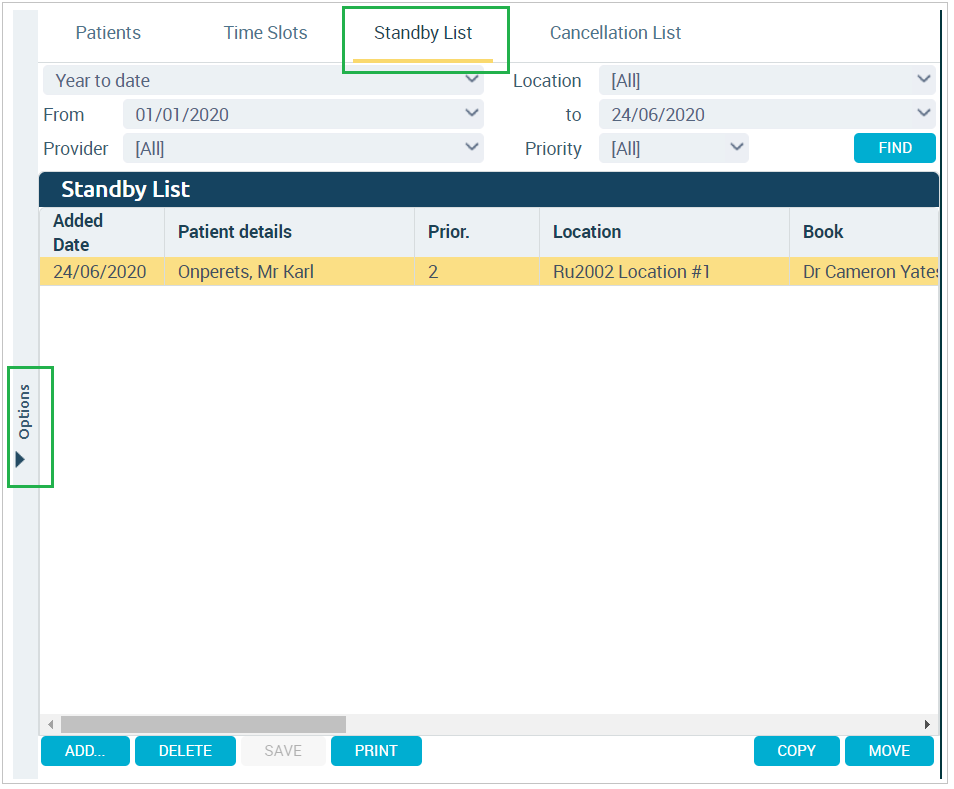954x789 pixels.
Task: Click the MOVE button
Action: pyautogui.click(x=889, y=751)
